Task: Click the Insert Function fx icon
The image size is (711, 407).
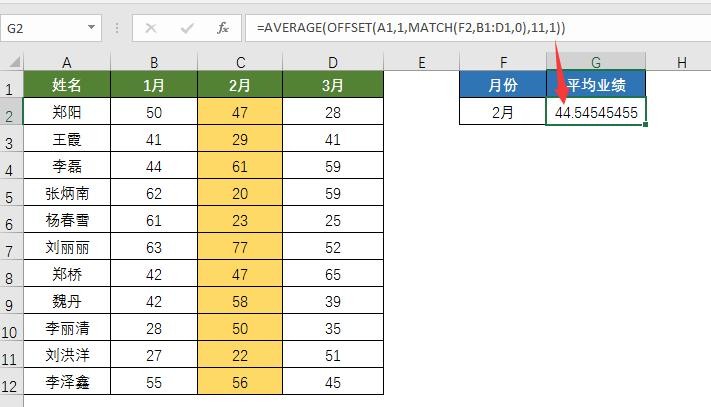Action: click(x=222, y=28)
